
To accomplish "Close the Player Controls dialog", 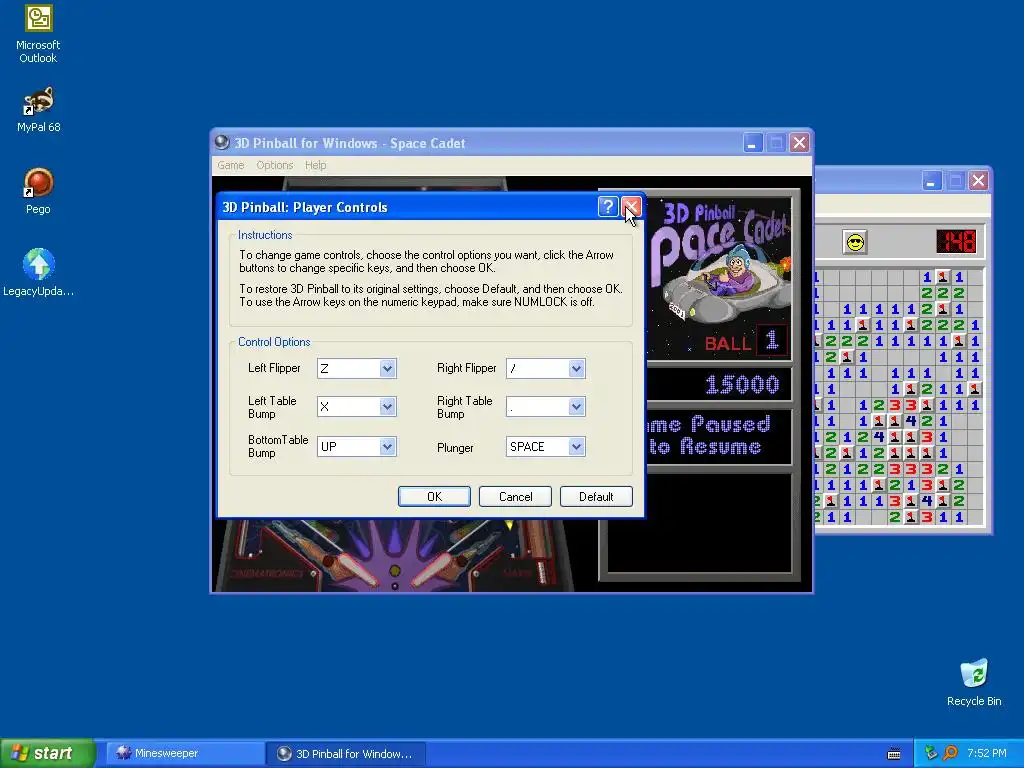I will [631, 207].
